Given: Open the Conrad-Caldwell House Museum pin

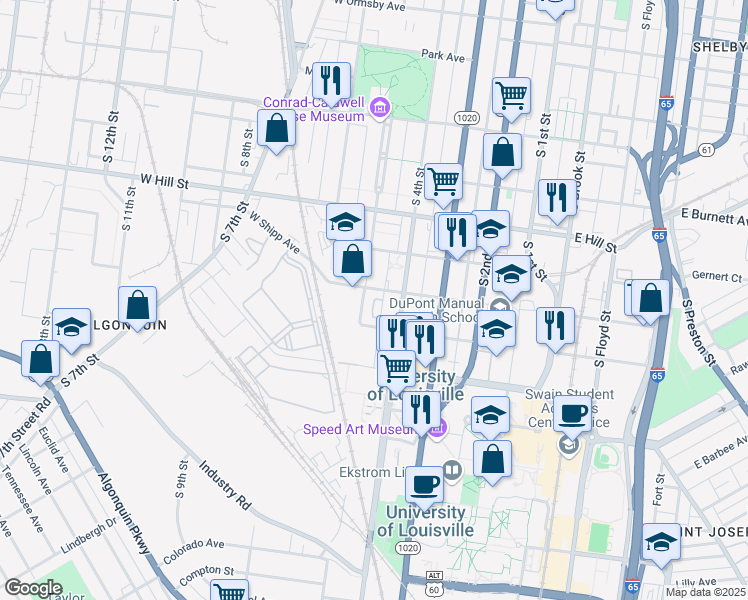Looking at the screenshot, I should click(380, 108).
